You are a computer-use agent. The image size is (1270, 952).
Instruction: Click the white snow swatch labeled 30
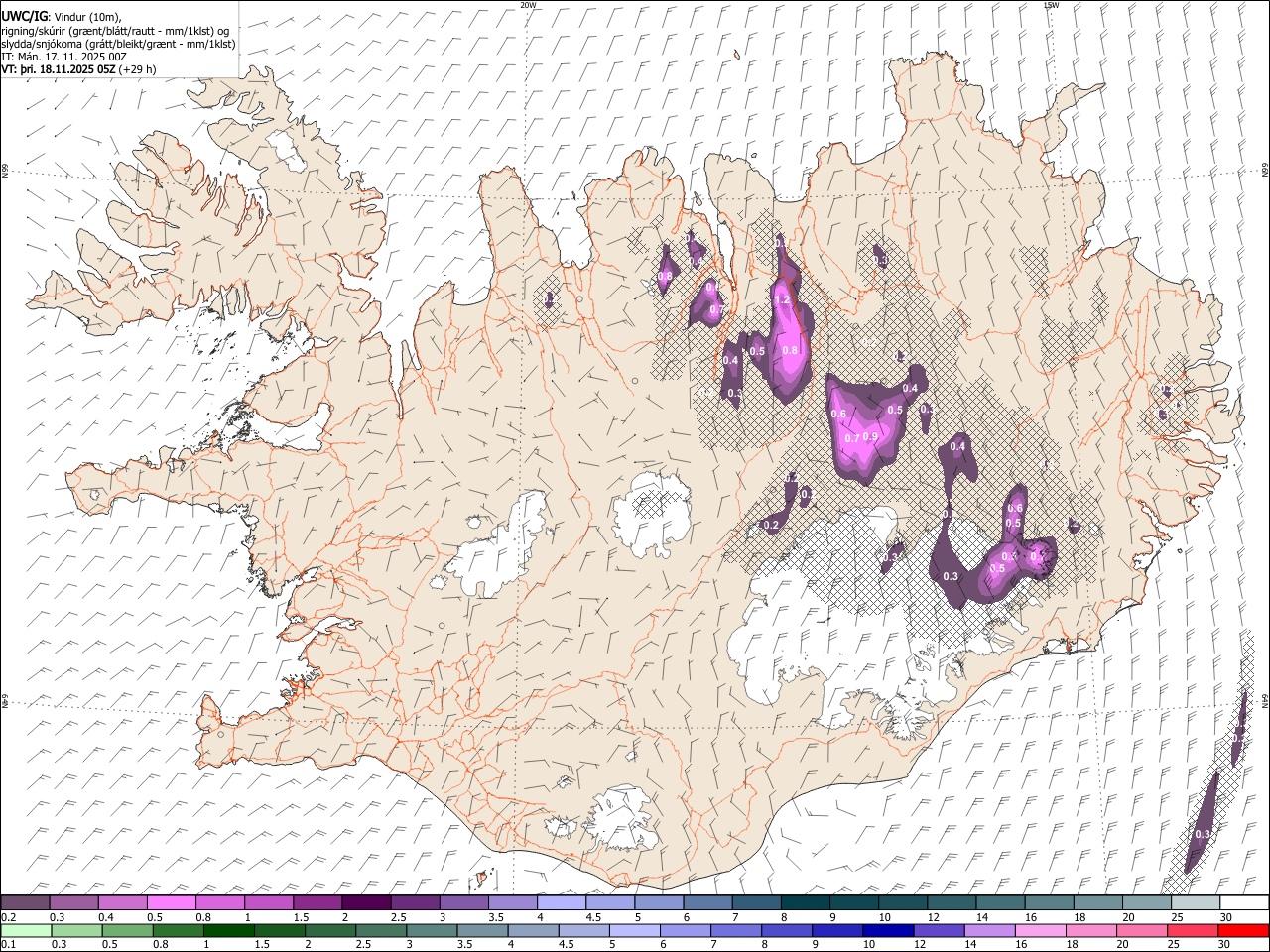1242,902
